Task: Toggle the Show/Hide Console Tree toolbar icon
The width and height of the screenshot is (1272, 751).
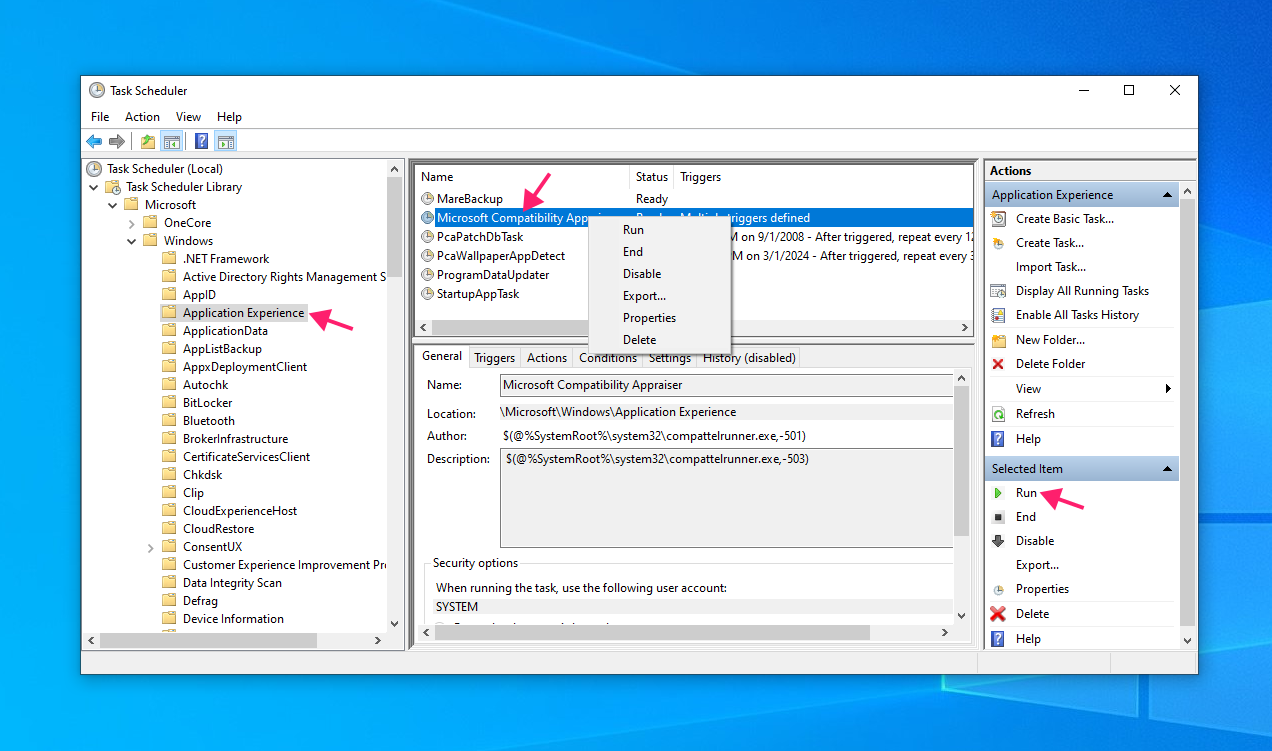Action: coord(171,141)
